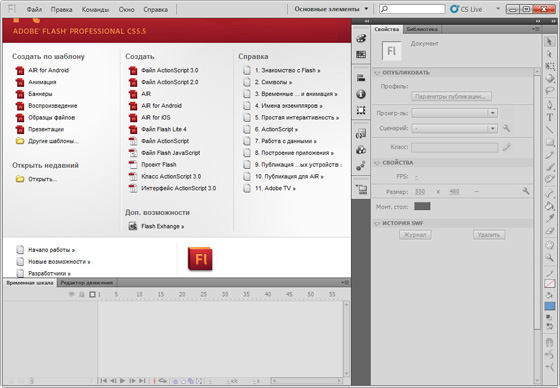
Task: Select the Line tool
Action: (549, 130)
